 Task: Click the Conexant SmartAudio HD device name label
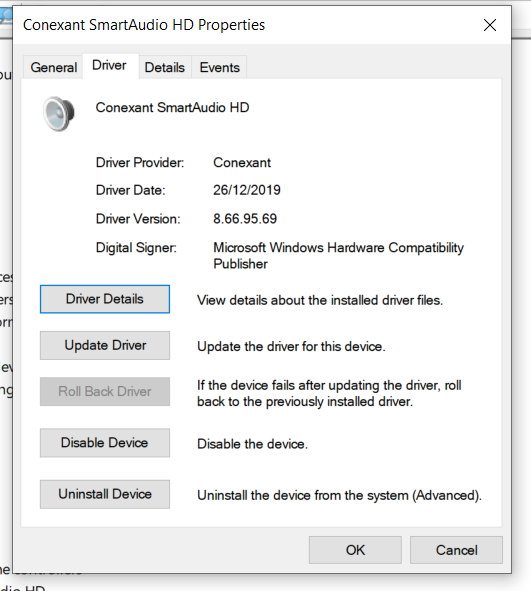(172, 107)
